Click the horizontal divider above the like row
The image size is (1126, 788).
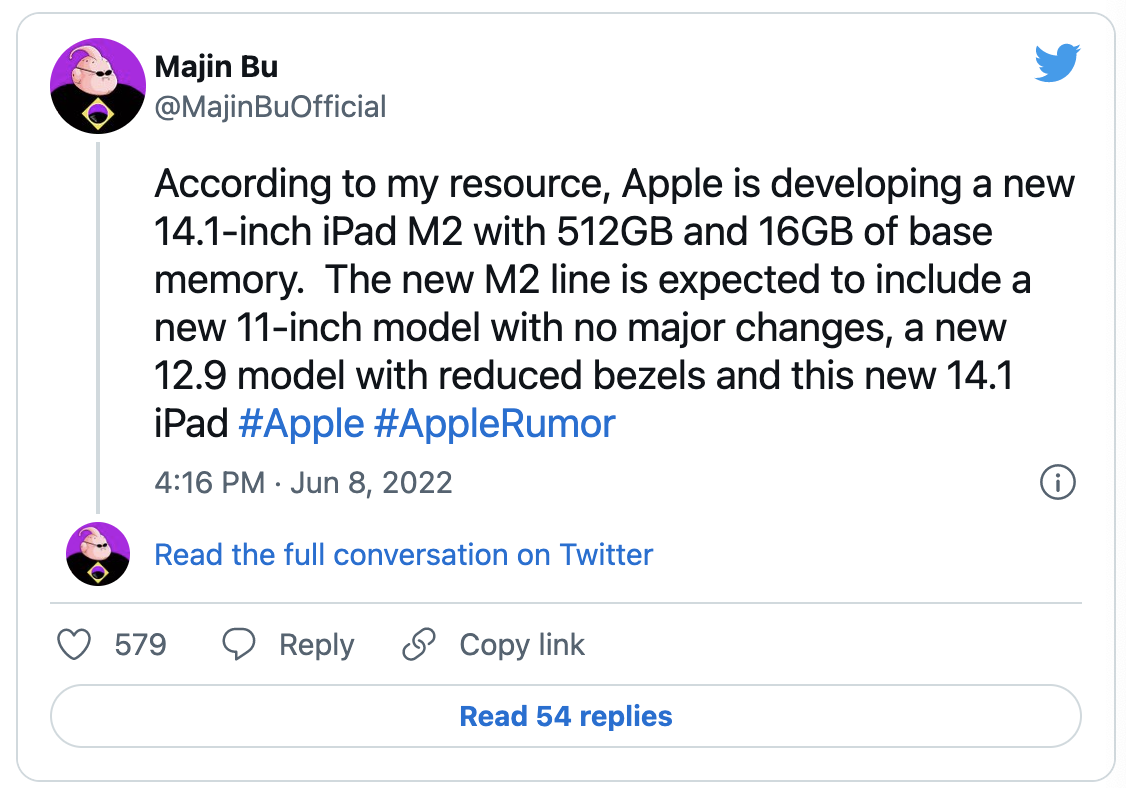tap(566, 604)
